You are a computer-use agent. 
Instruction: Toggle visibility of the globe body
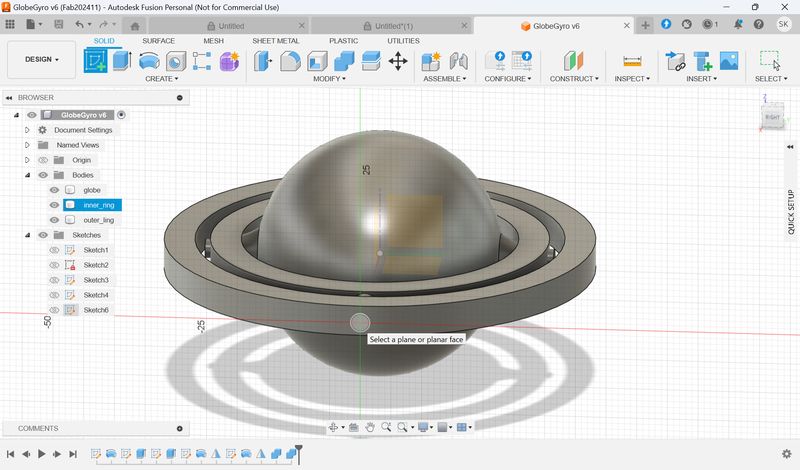click(x=54, y=190)
